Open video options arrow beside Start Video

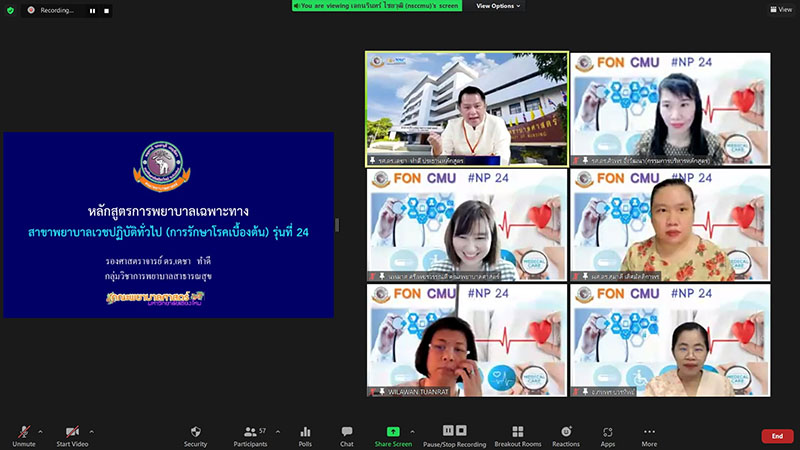pos(91,432)
